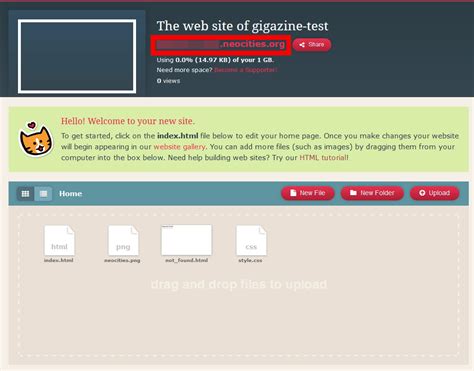Click the not_found.html file name label
Viewport: 474px width, 371px height.
[186, 260]
